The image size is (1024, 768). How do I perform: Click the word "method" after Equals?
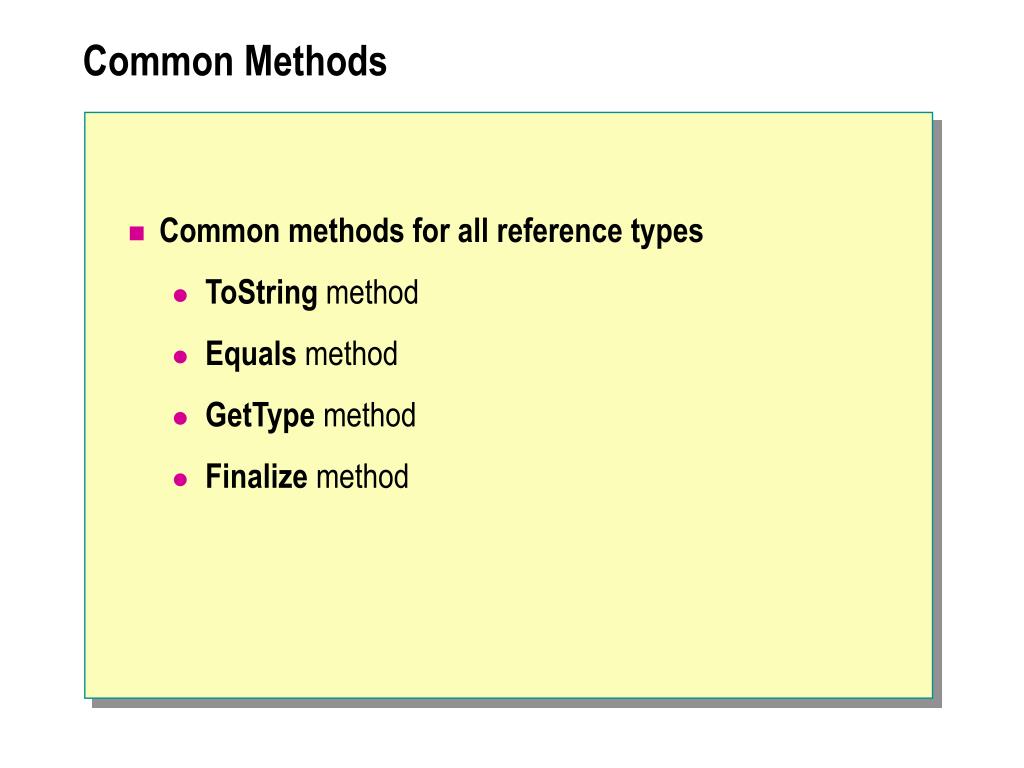pyautogui.click(x=351, y=354)
